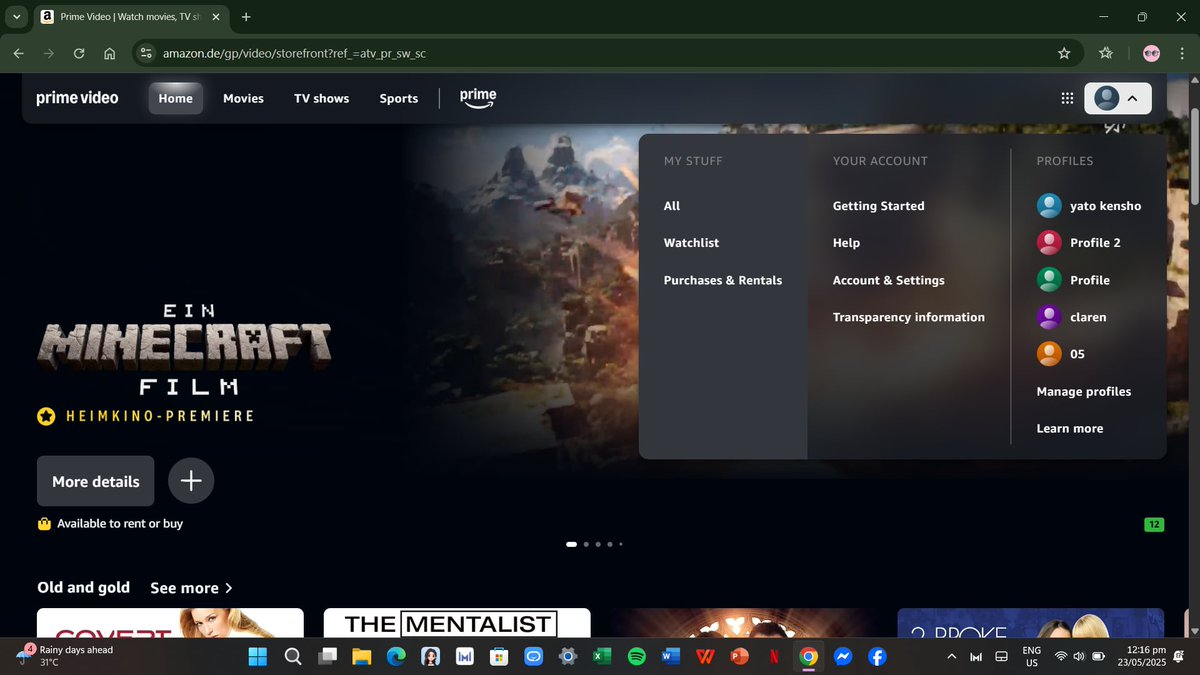
Task: Click Manage profiles
Action: [1084, 391]
